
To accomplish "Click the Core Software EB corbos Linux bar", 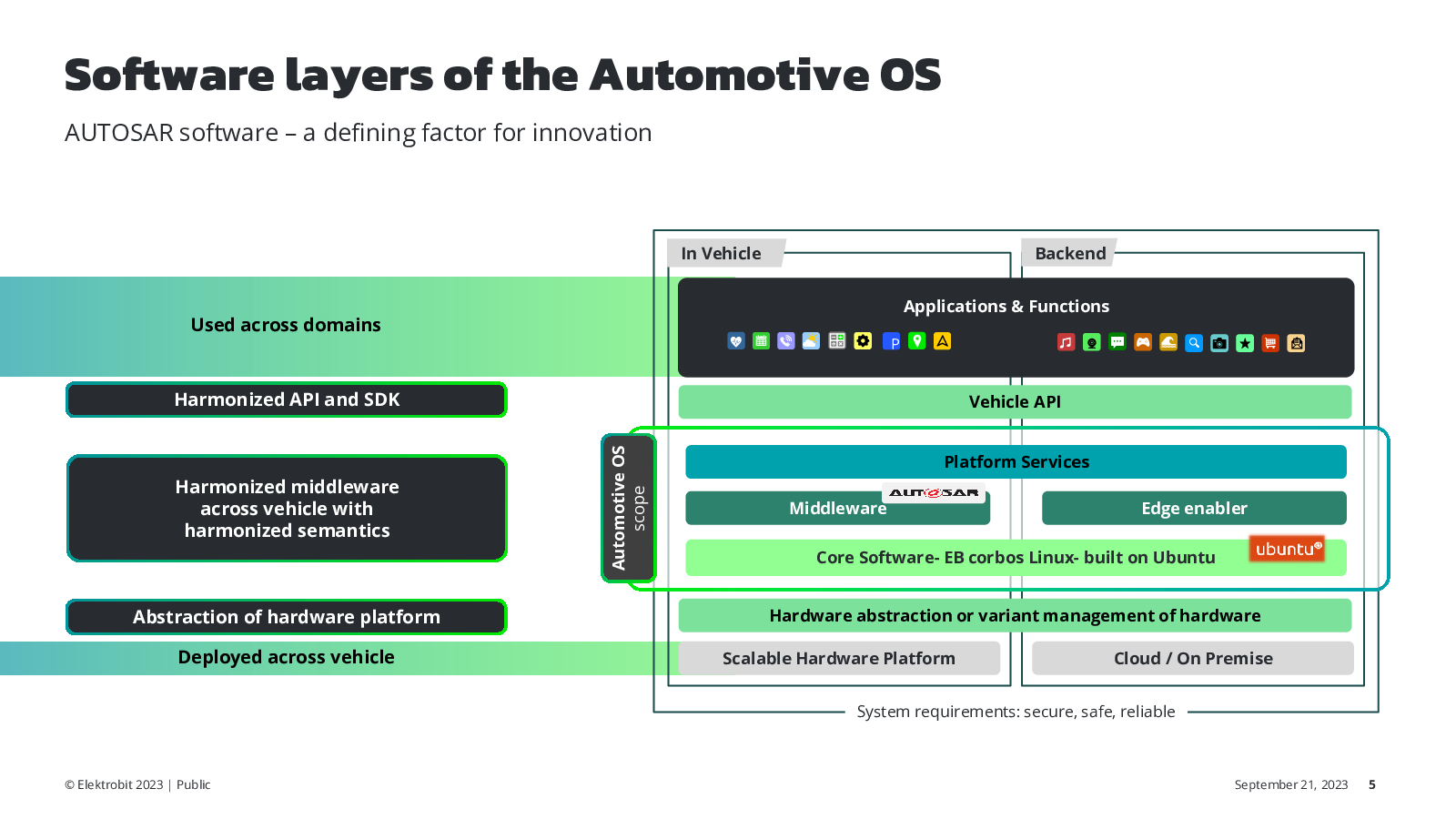I will click(x=1016, y=558).
